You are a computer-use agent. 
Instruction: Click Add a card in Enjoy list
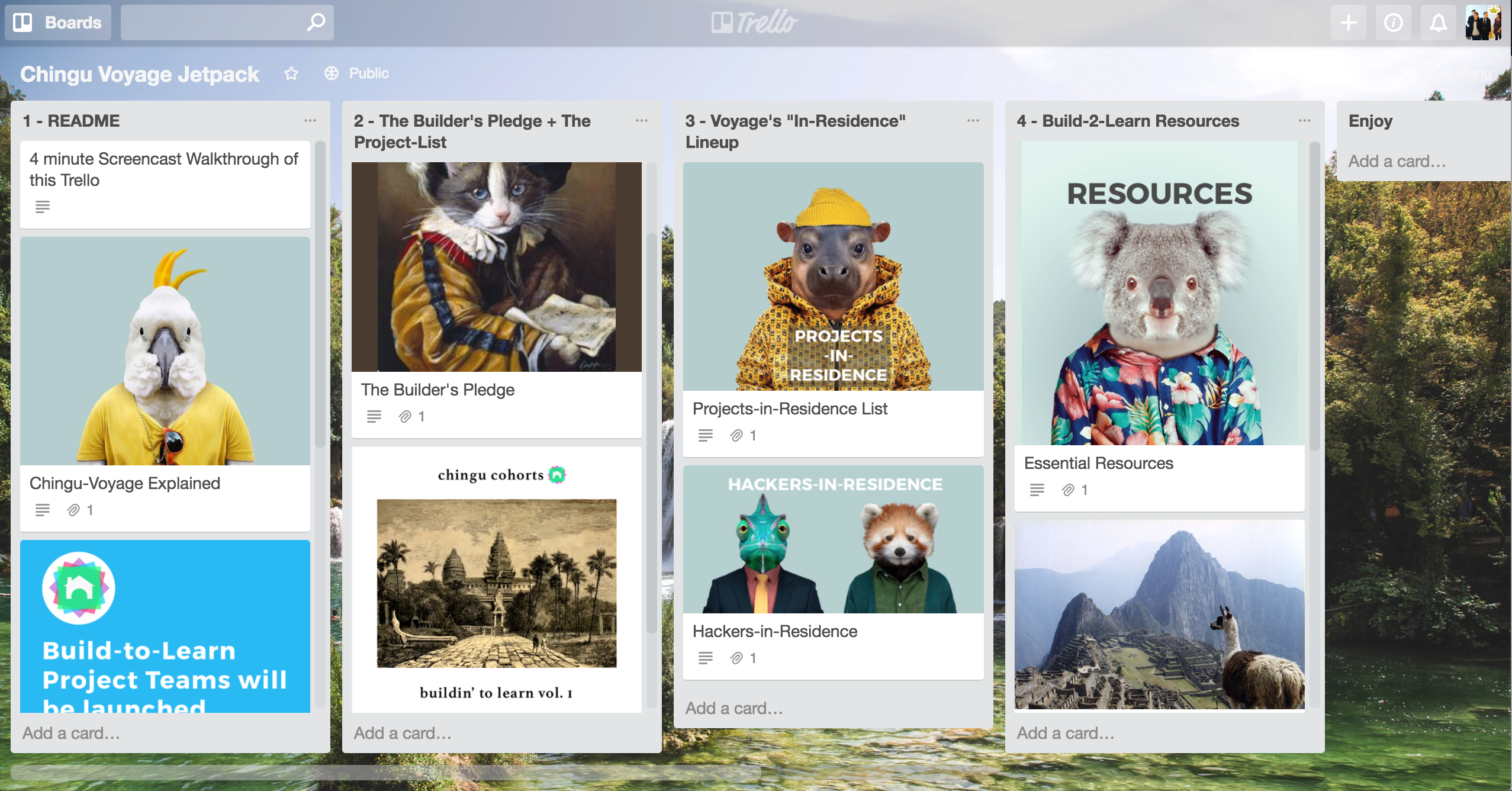tap(1397, 161)
